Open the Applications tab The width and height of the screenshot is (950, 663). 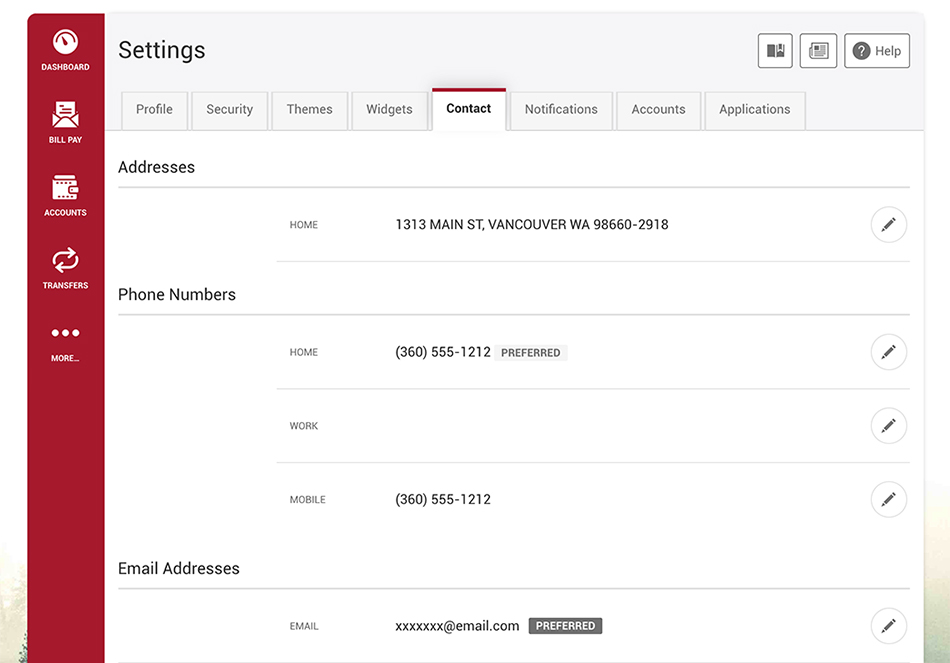[x=755, y=110]
